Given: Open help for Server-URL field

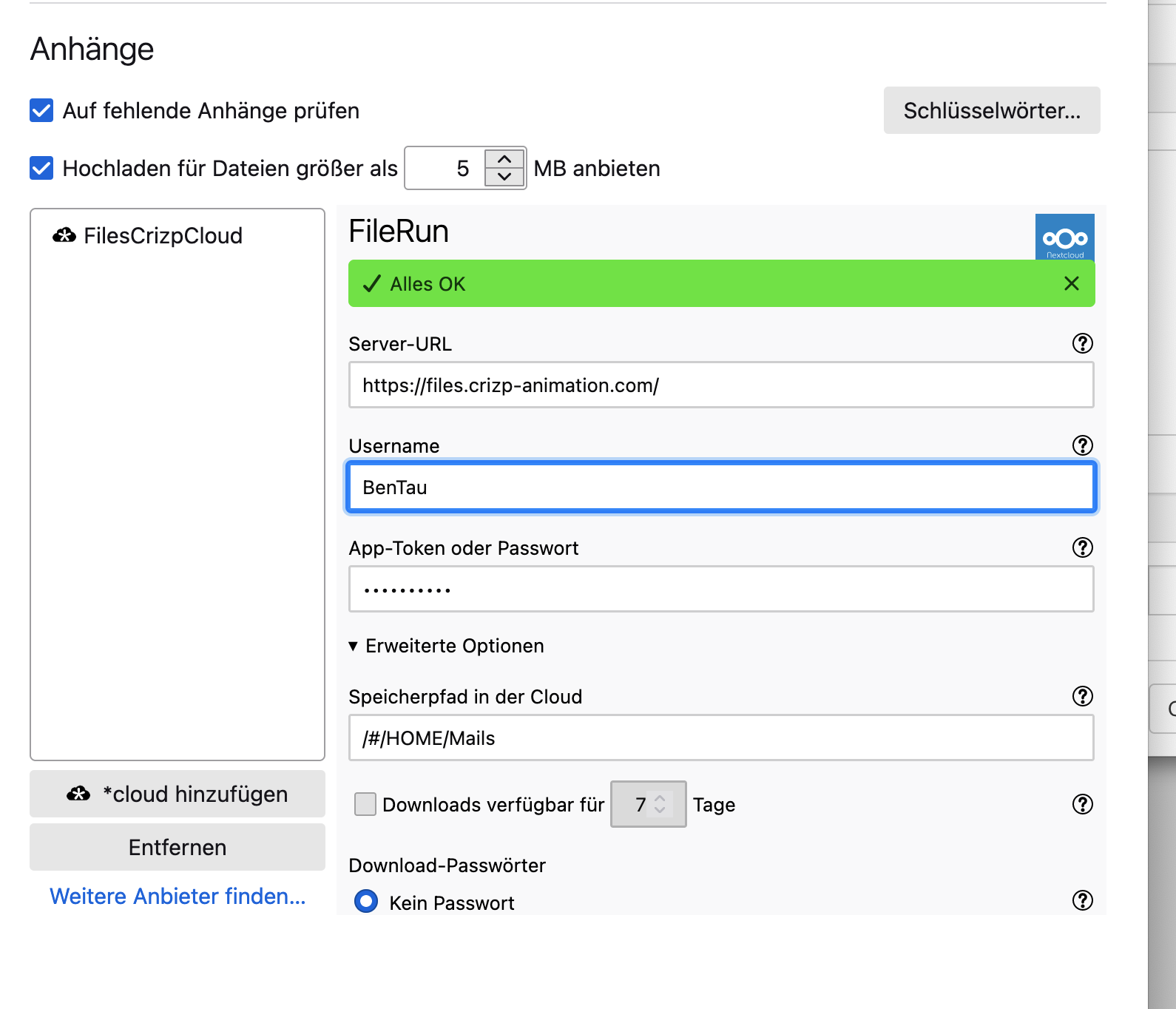Looking at the screenshot, I should [1082, 343].
